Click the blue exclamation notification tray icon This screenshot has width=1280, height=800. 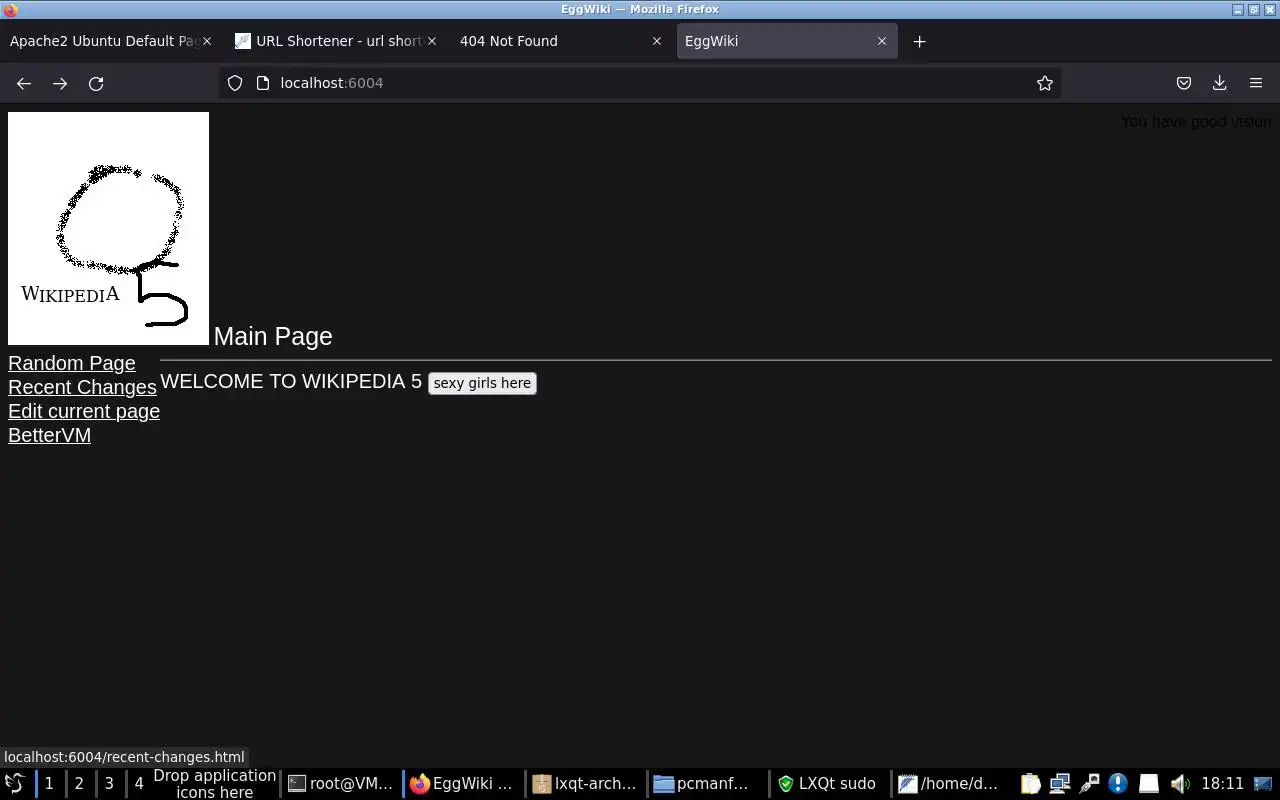(x=1118, y=784)
